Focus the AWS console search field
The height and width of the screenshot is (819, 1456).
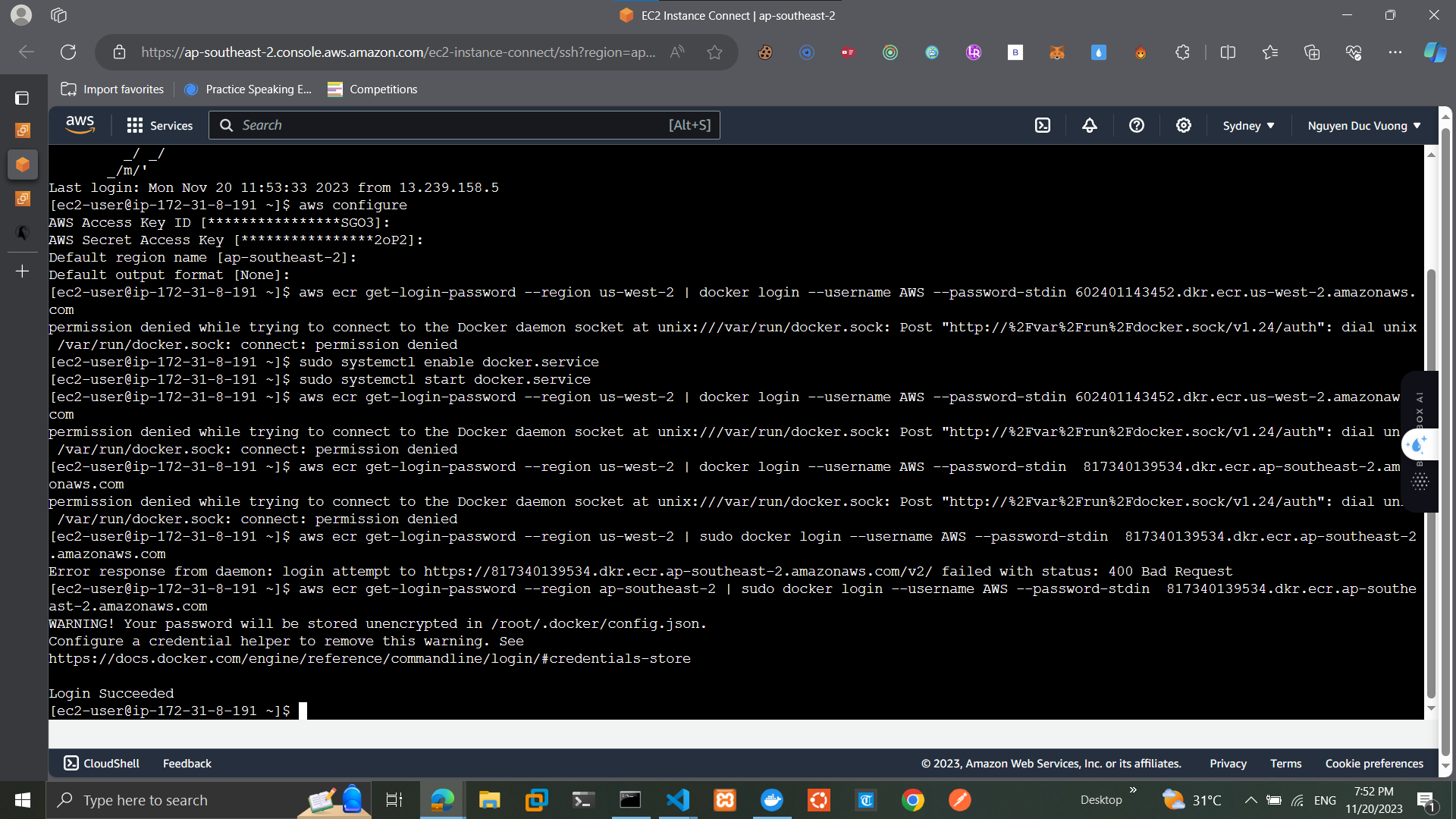[x=464, y=125]
